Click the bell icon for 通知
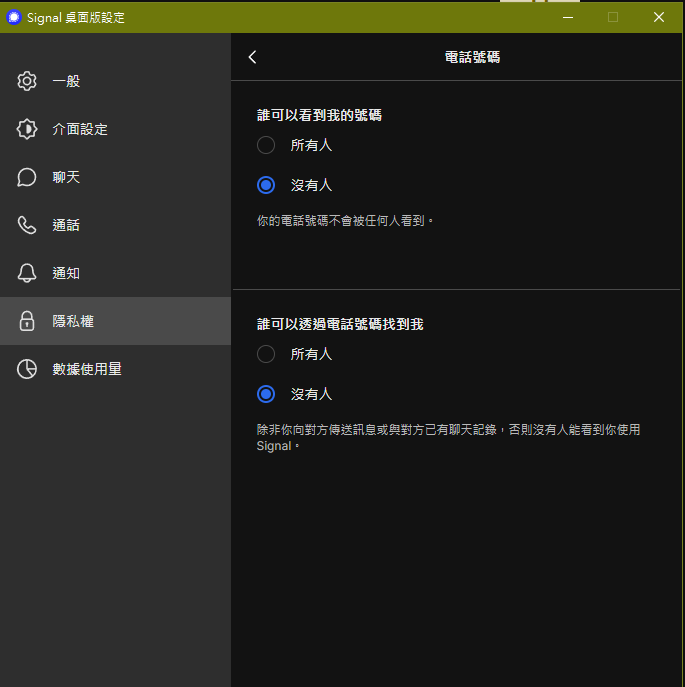This screenshot has height=687, width=685. pyautogui.click(x=27, y=273)
